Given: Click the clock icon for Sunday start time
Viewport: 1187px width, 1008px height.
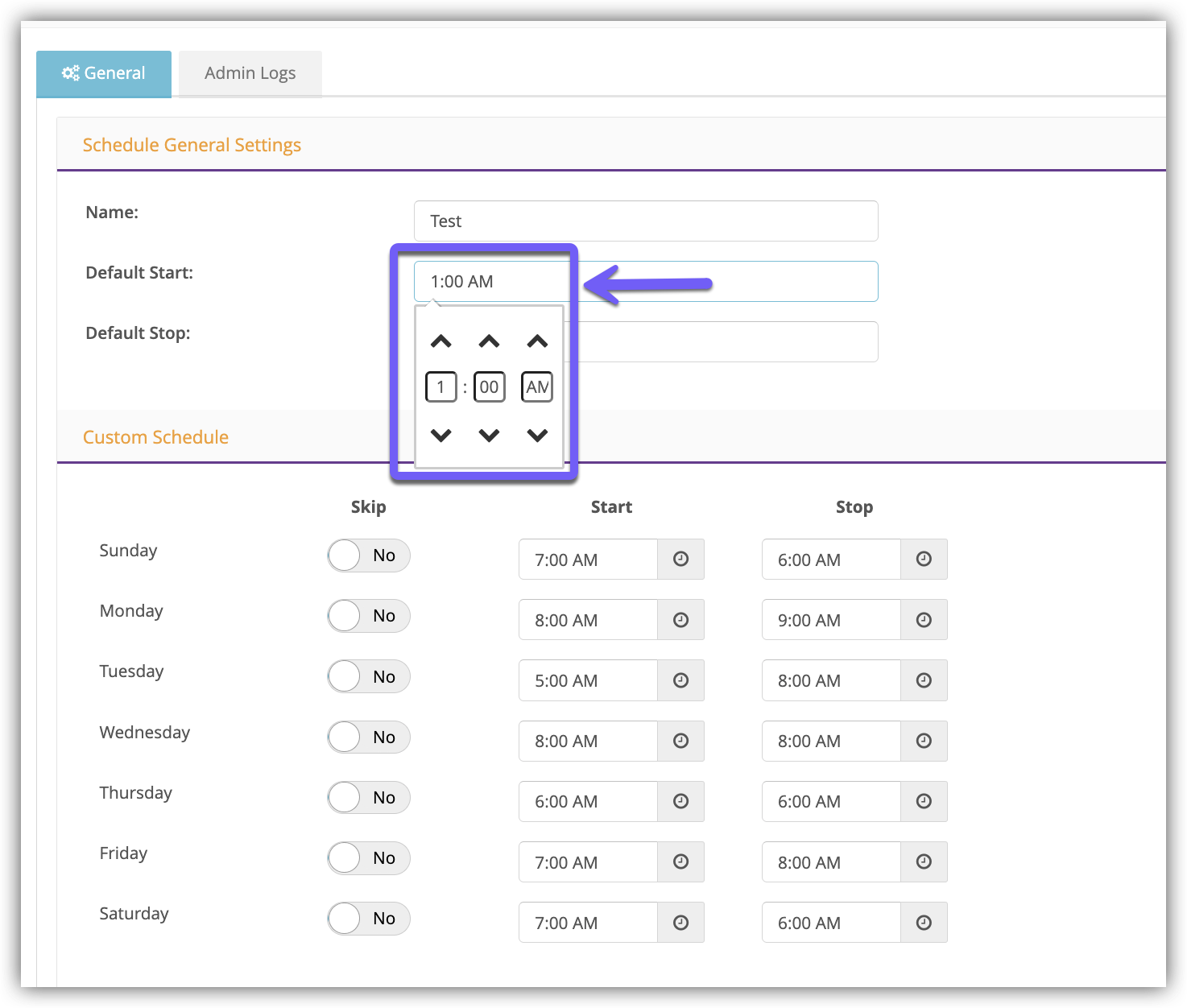Looking at the screenshot, I should coord(680,560).
